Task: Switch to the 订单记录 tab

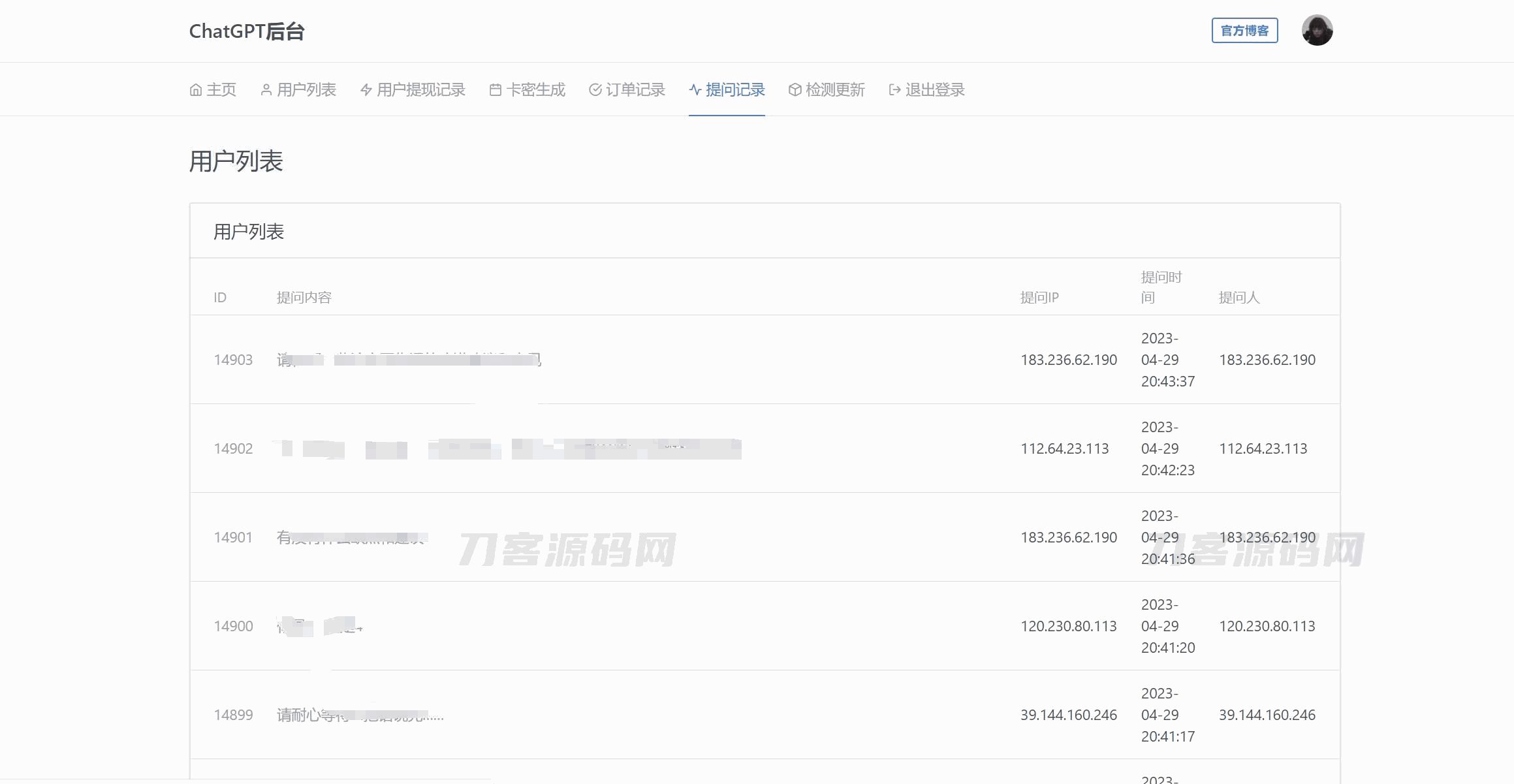Action: point(635,90)
